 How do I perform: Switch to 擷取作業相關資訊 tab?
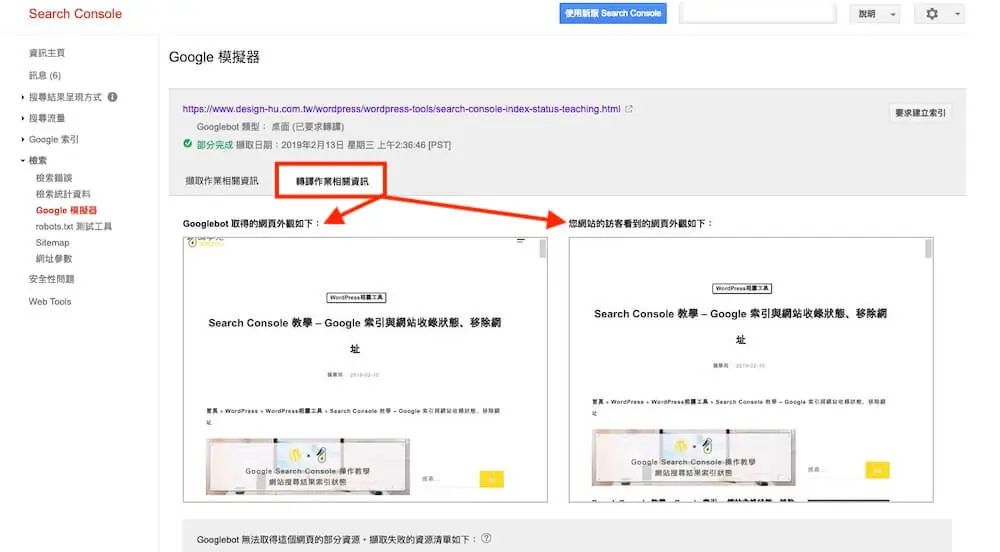click(222, 181)
